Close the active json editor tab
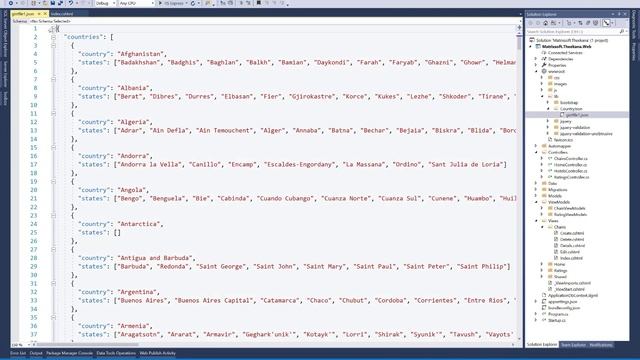The width and height of the screenshot is (640, 360). coord(45,14)
